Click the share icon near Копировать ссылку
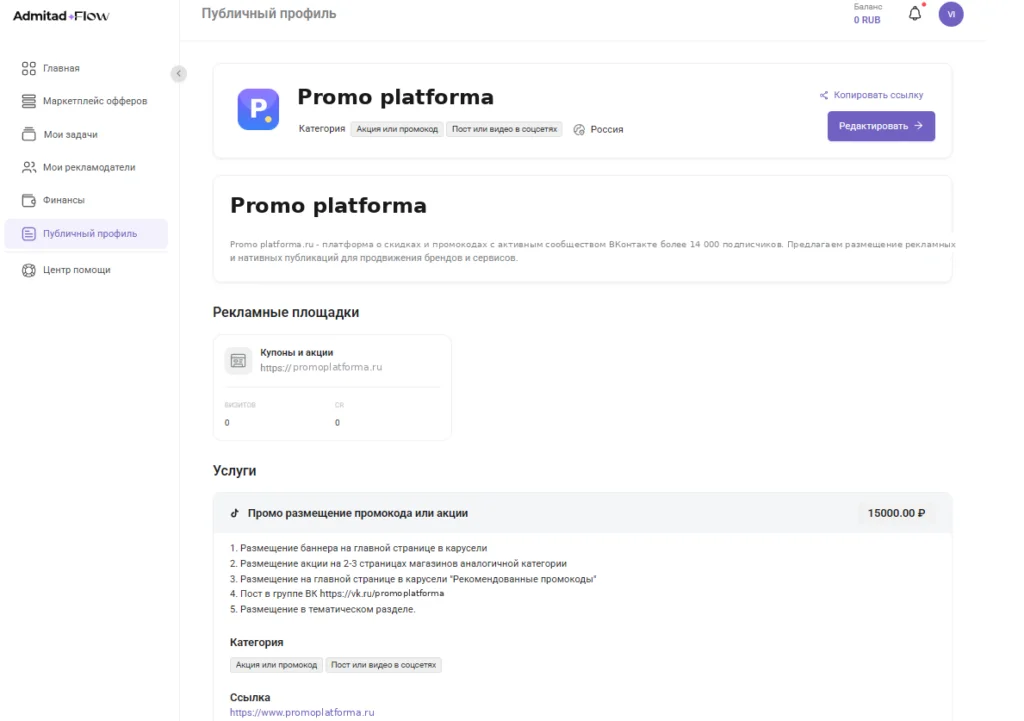The image size is (1024, 721). click(824, 95)
